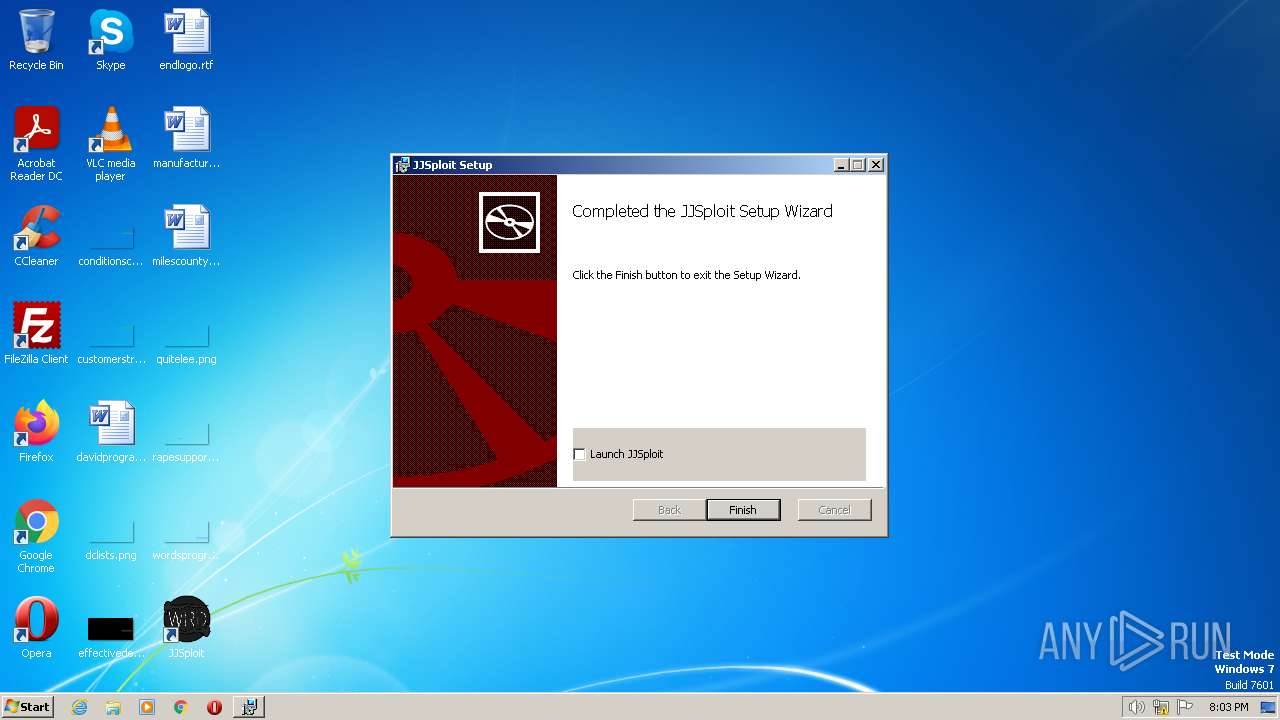Select the manufactur... Word document icon
1280x720 pixels.
point(186,138)
